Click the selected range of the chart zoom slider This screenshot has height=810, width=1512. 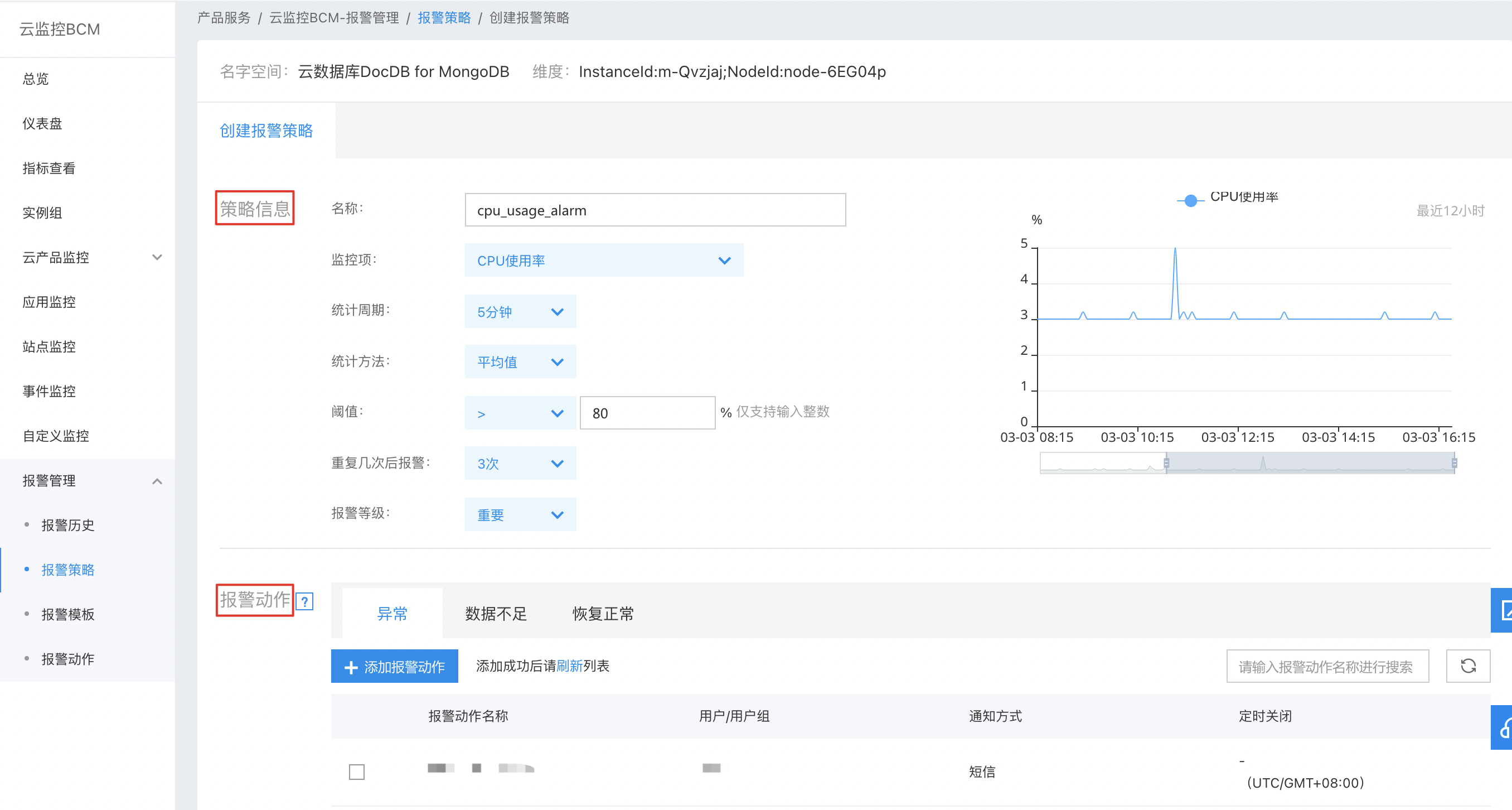coord(1310,463)
